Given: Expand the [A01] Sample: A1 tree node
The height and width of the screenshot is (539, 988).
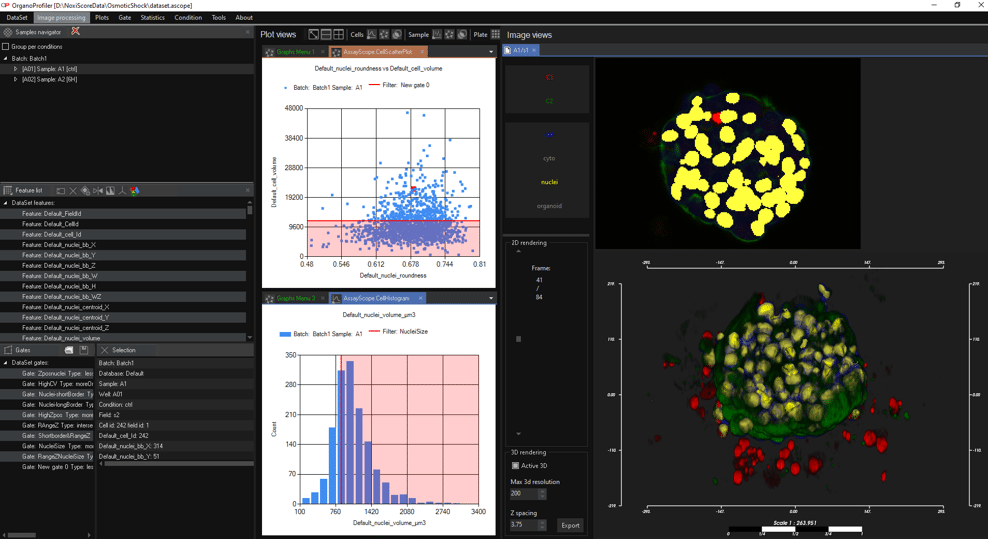Looking at the screenshot, I should [x=15, y=69].
